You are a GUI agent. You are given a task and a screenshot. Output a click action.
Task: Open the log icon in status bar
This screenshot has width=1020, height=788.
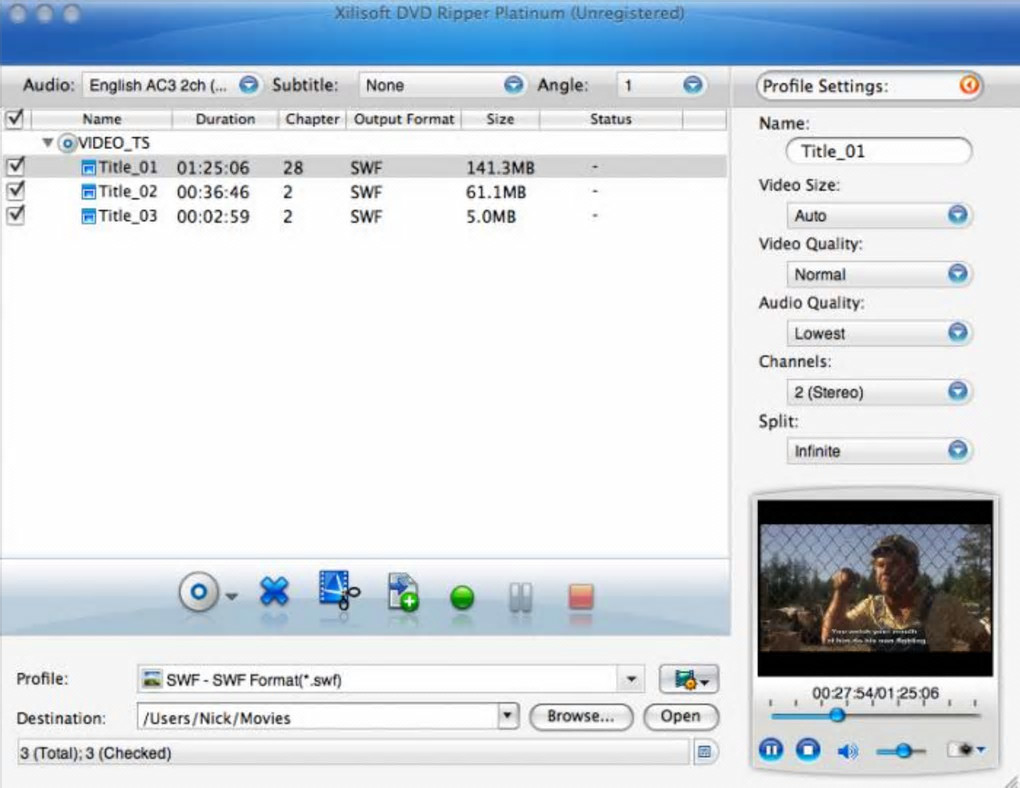[704, 752]
